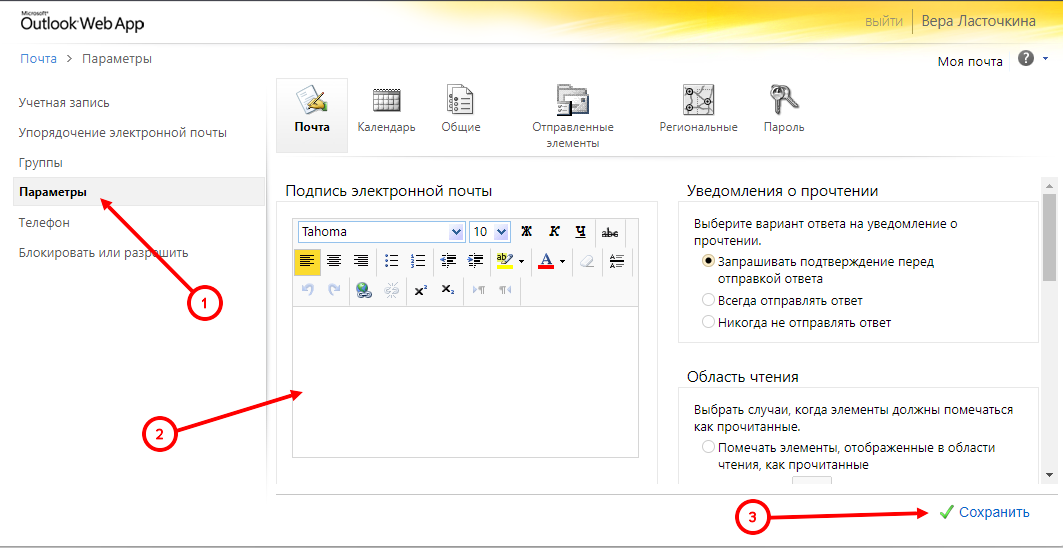Apply yellow text highlight color
Image resolution: width=1063 pixels, height=548 pixels.
[x=504, y=261]
